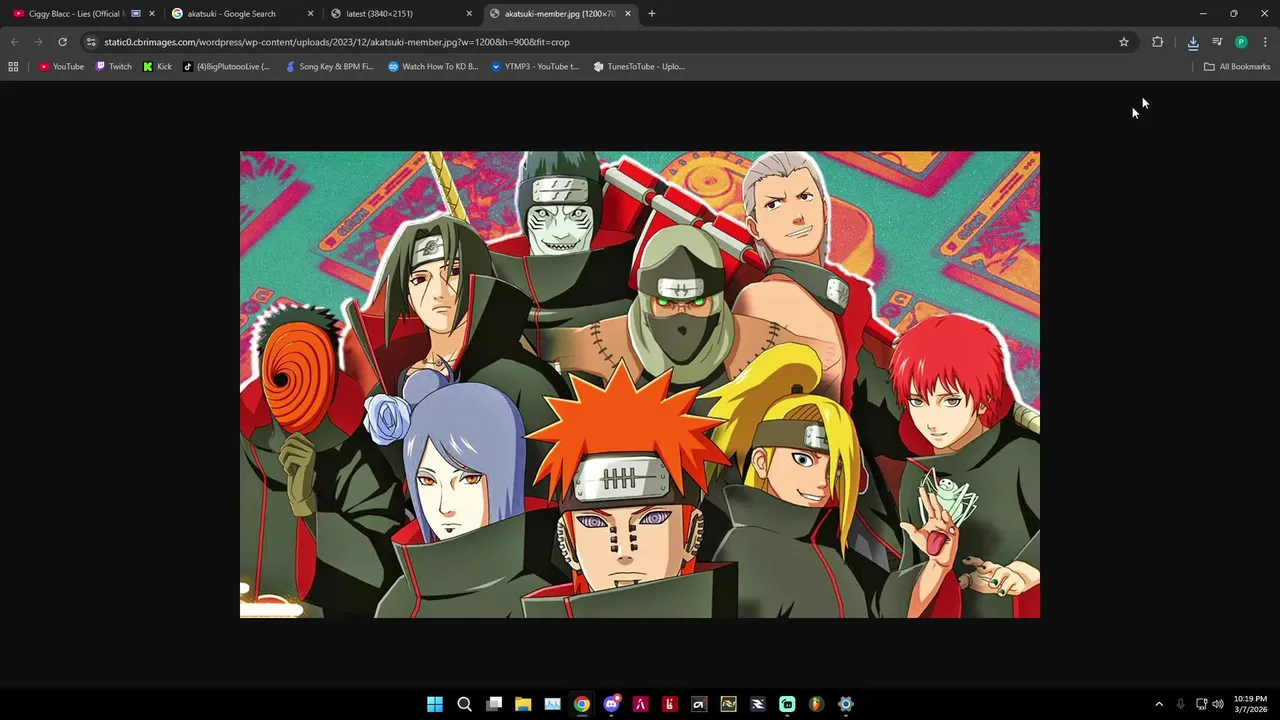The width and height of the screenshot is (1280, 720).
Task: Open Windows taskbar Search
Action: pos(464,704)
